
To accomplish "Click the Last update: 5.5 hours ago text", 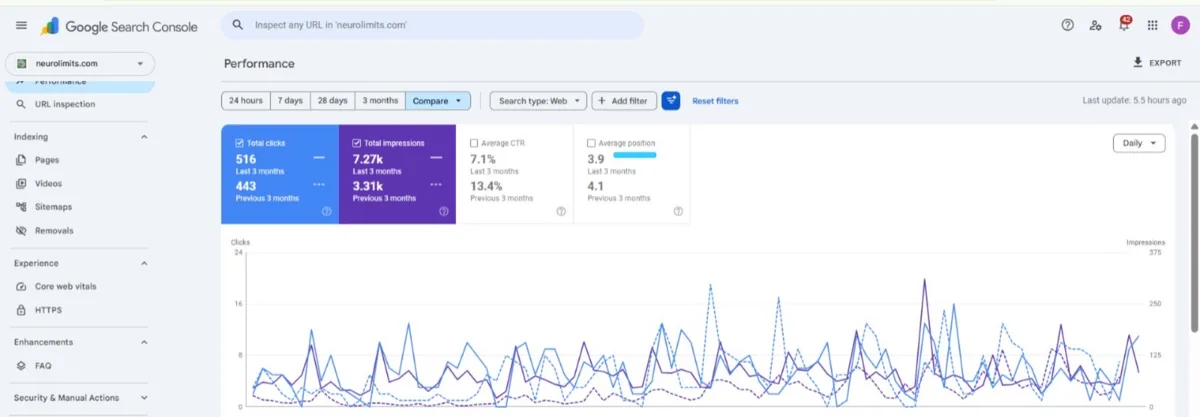I will point(1132,101).
